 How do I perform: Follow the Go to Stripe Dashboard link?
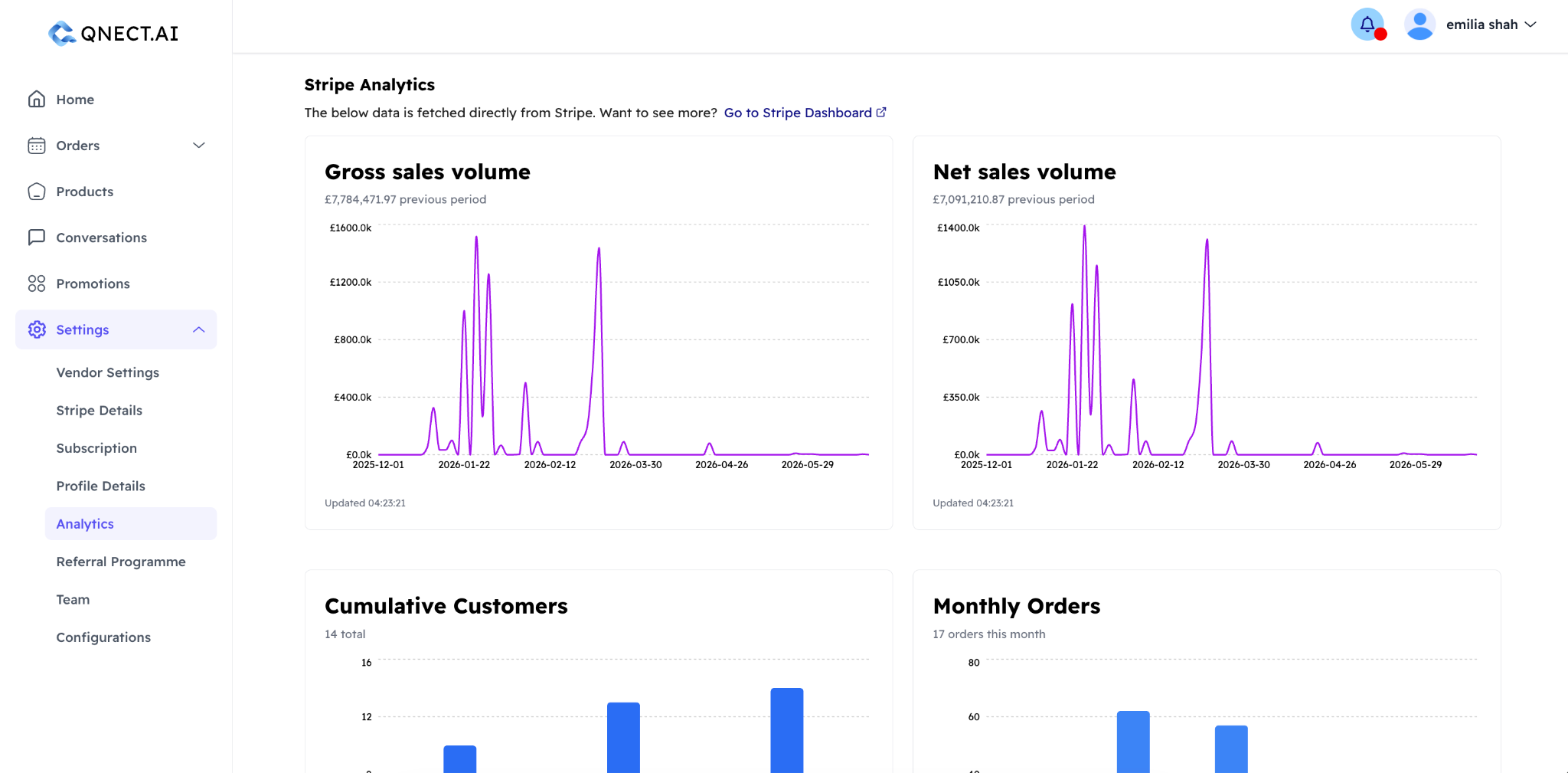coord(805,113)
